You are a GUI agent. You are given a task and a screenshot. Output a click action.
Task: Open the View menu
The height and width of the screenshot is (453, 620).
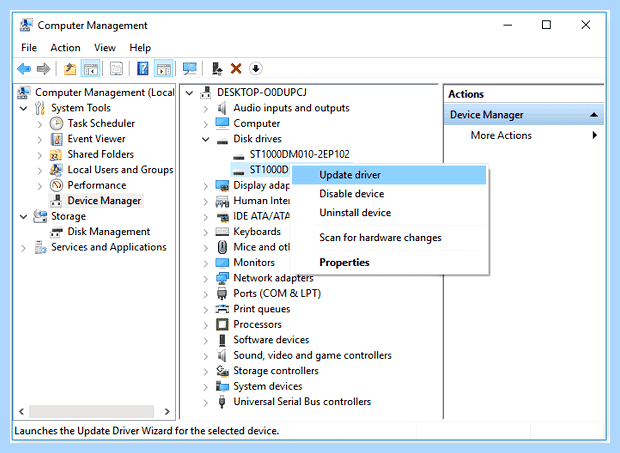point(105,48)
